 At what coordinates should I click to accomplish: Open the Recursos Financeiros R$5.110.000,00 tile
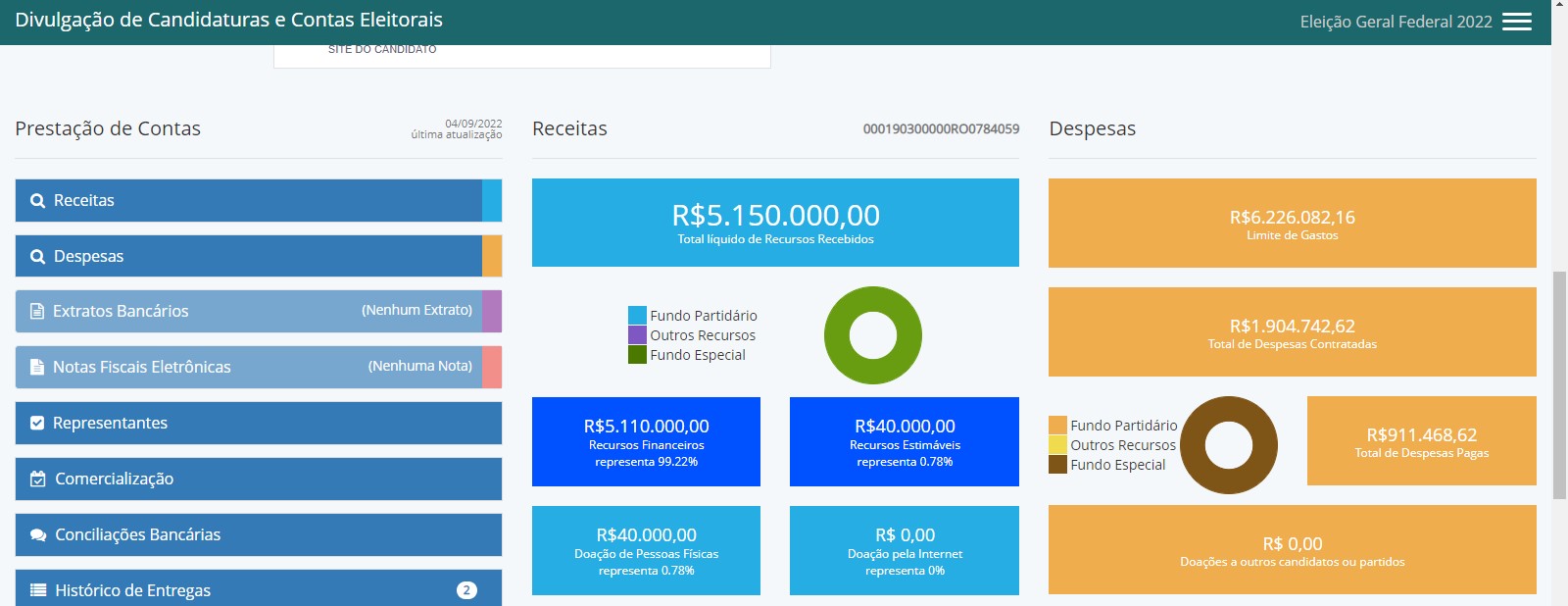(x=646, y=441)
